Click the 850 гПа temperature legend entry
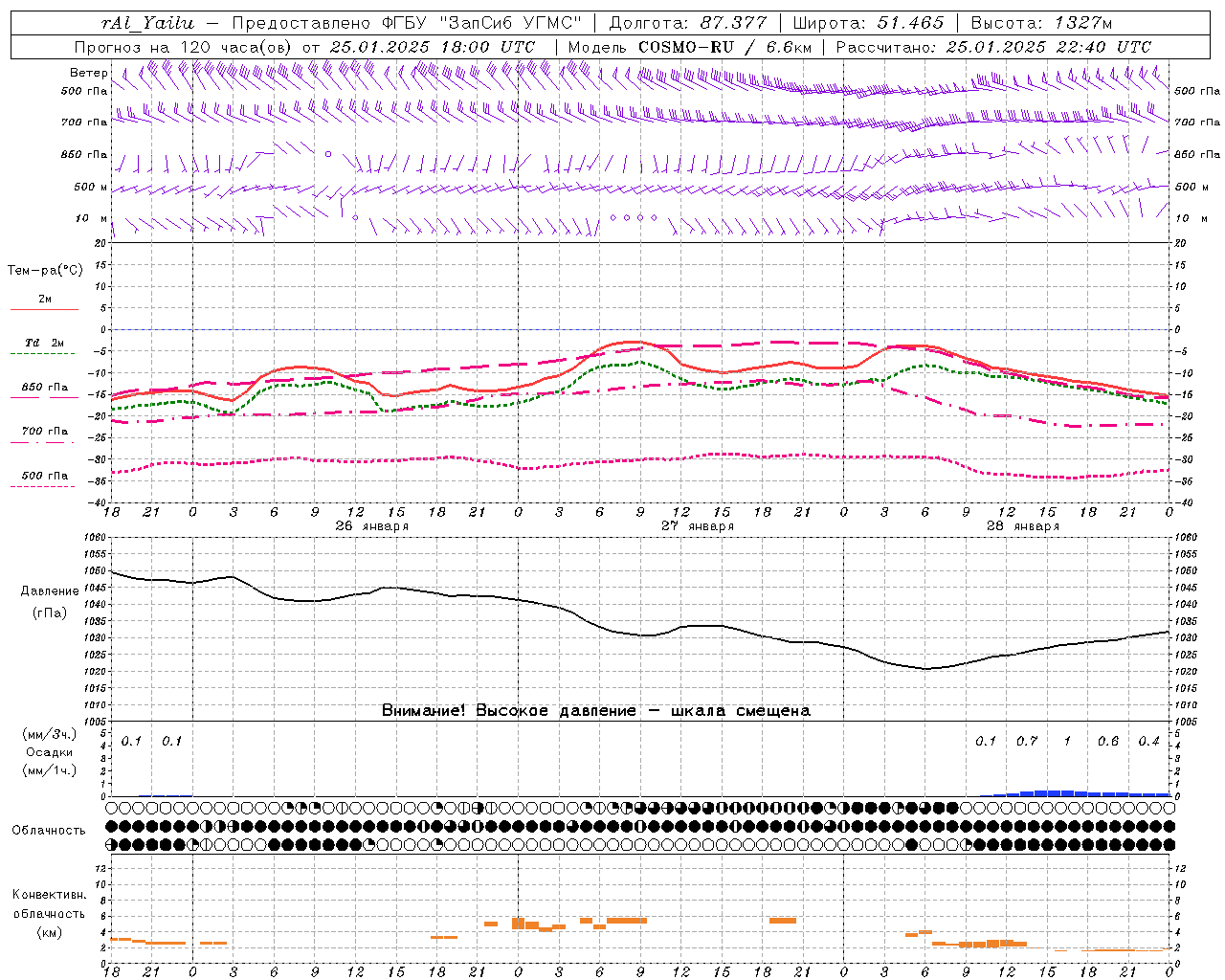1225x980 pixels. [45, 388]
